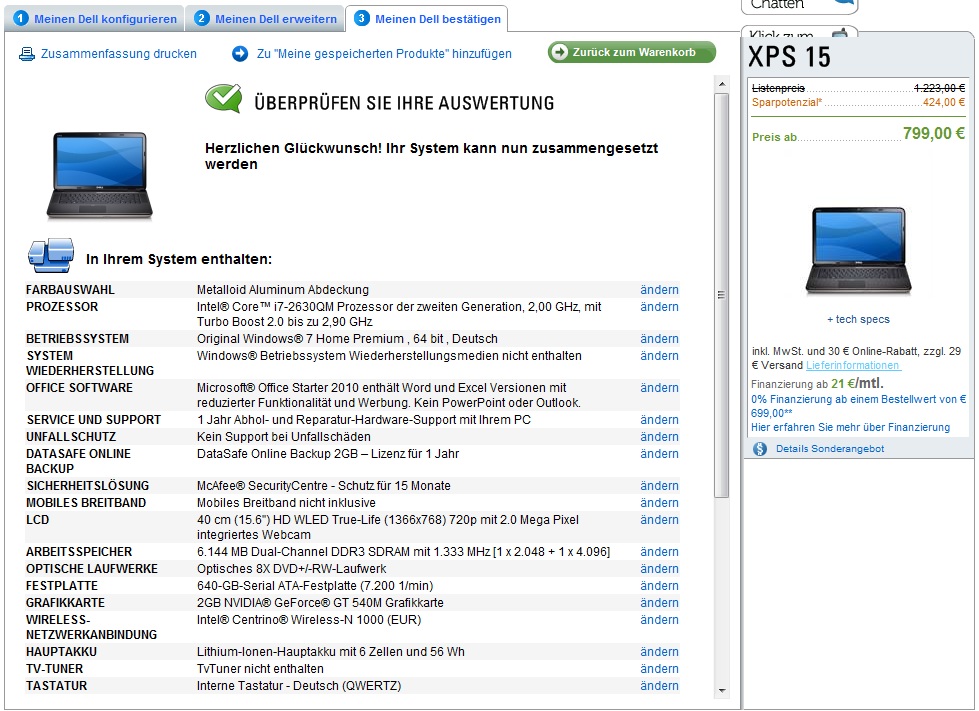The width and height of the screenshot is (979, 711).
Task: Click ändern for Mobiles Breitband
Action: coord(659,503)
